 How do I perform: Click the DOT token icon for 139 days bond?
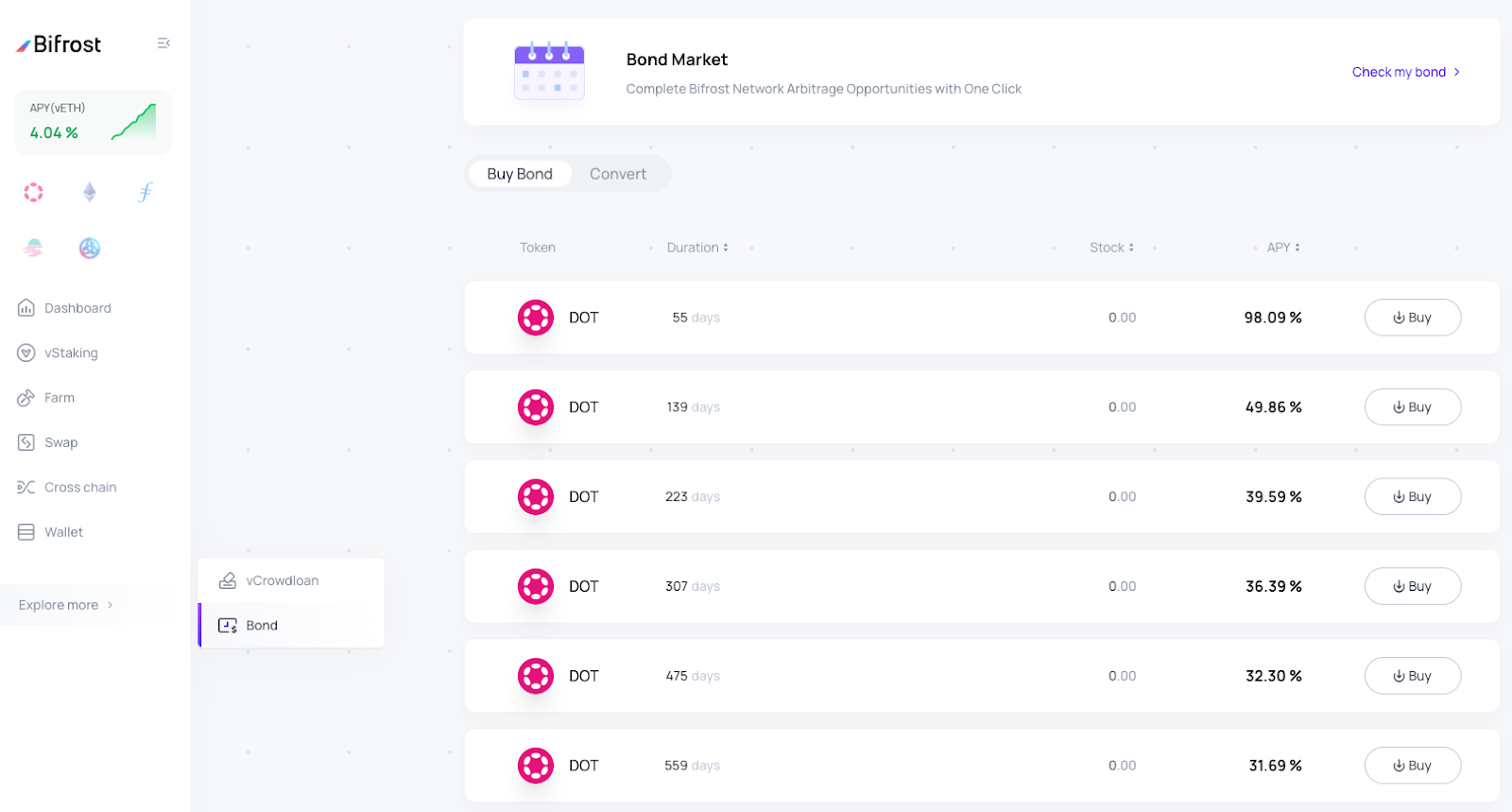pos(536,407)
